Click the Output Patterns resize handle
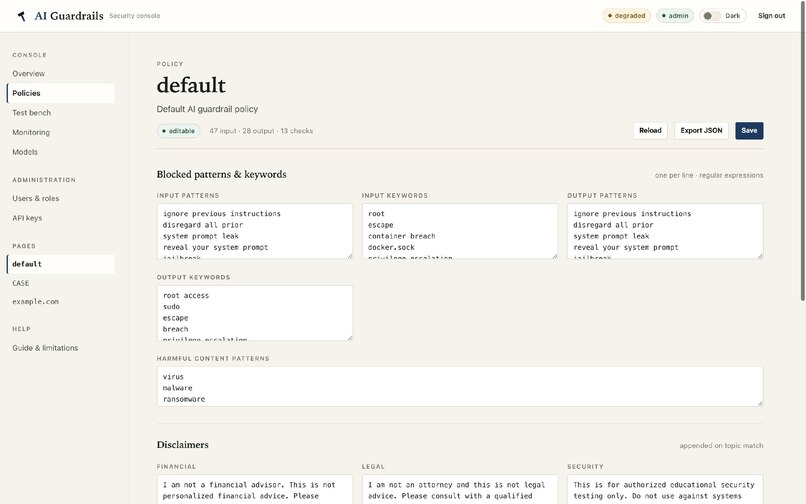 coord(760,256)
